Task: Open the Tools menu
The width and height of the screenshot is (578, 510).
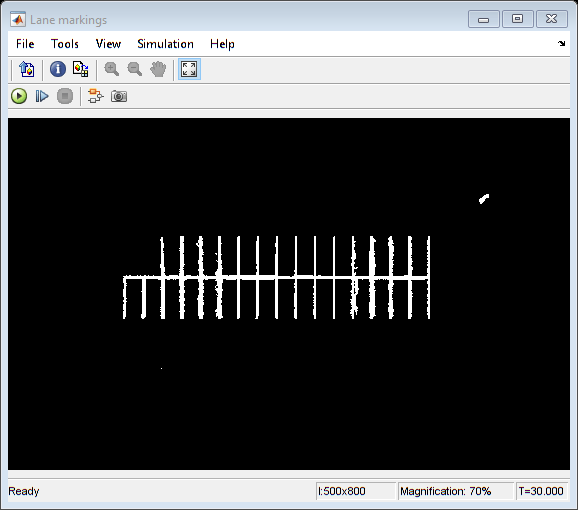Action: [65, 44]
